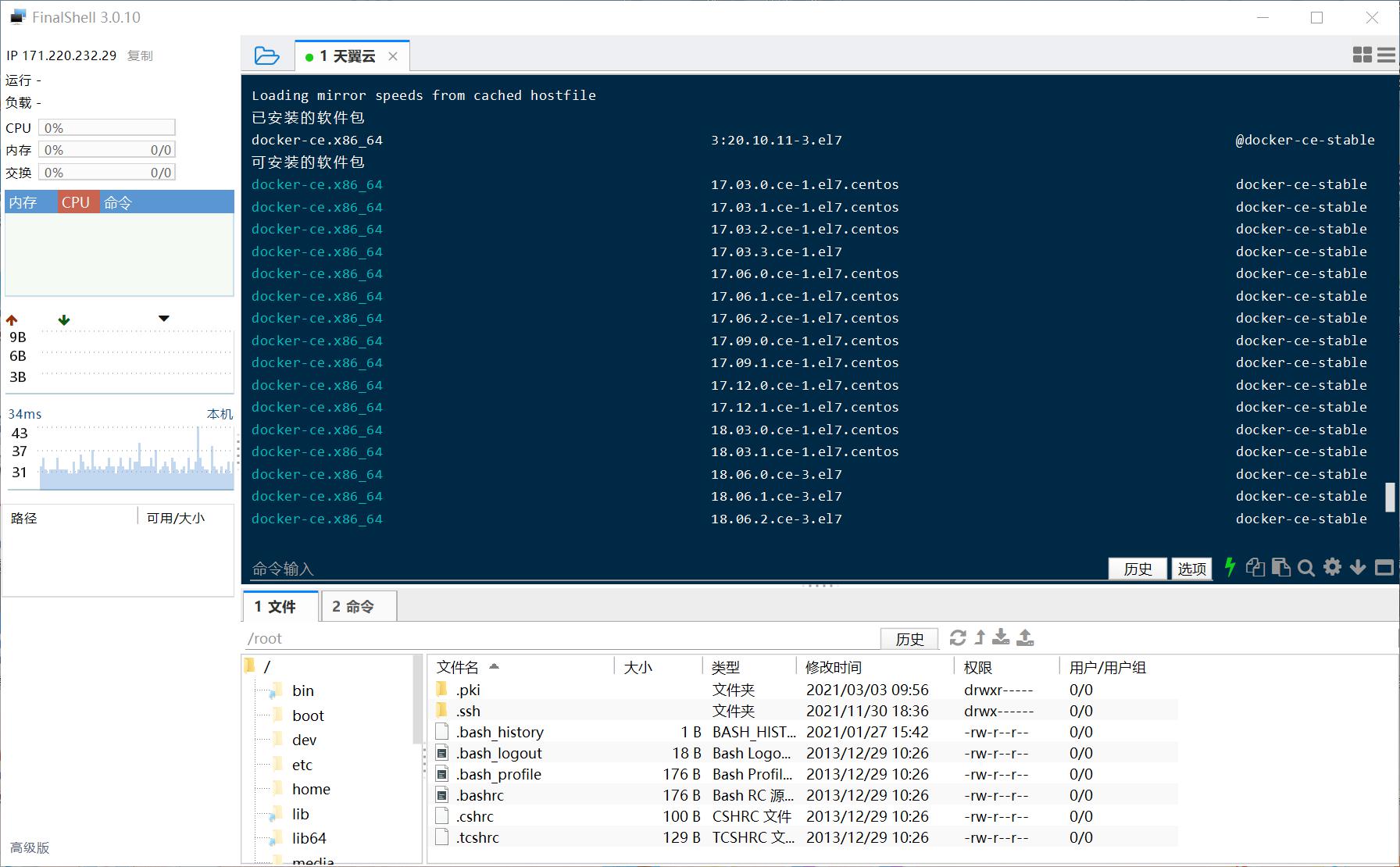This screenshot has width=1400, height=867.
Task: Select the 命令 tab in process panel
Action: coord(118,202)
